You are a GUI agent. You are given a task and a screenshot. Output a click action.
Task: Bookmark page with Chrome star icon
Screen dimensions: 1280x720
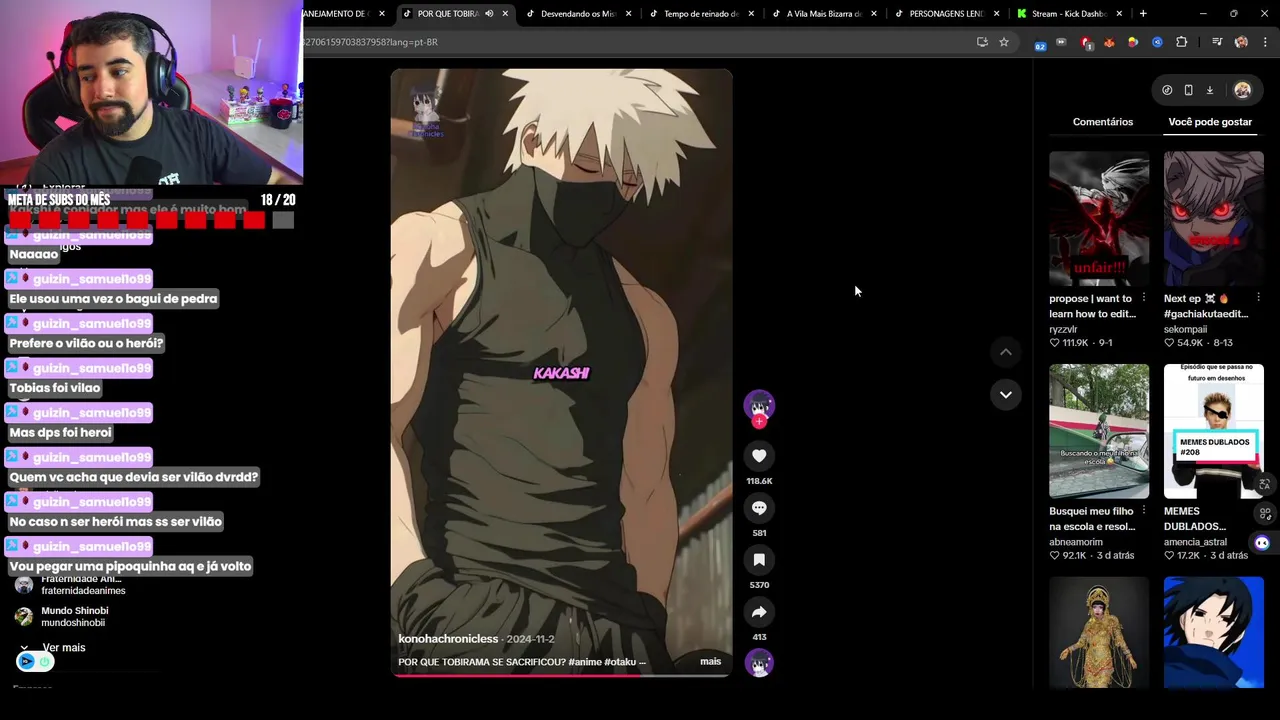coord(1004,42)
